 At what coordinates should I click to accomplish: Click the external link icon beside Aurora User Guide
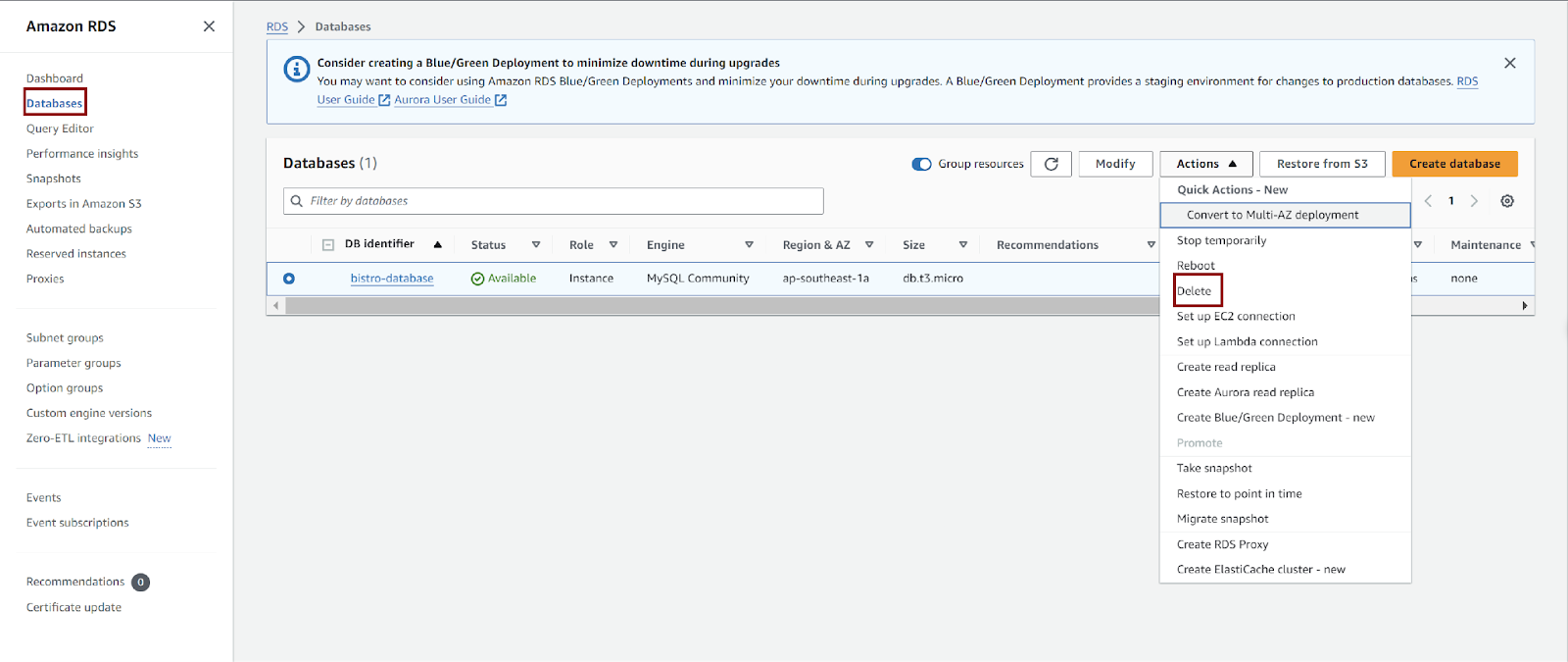click(x=501, y=100)
